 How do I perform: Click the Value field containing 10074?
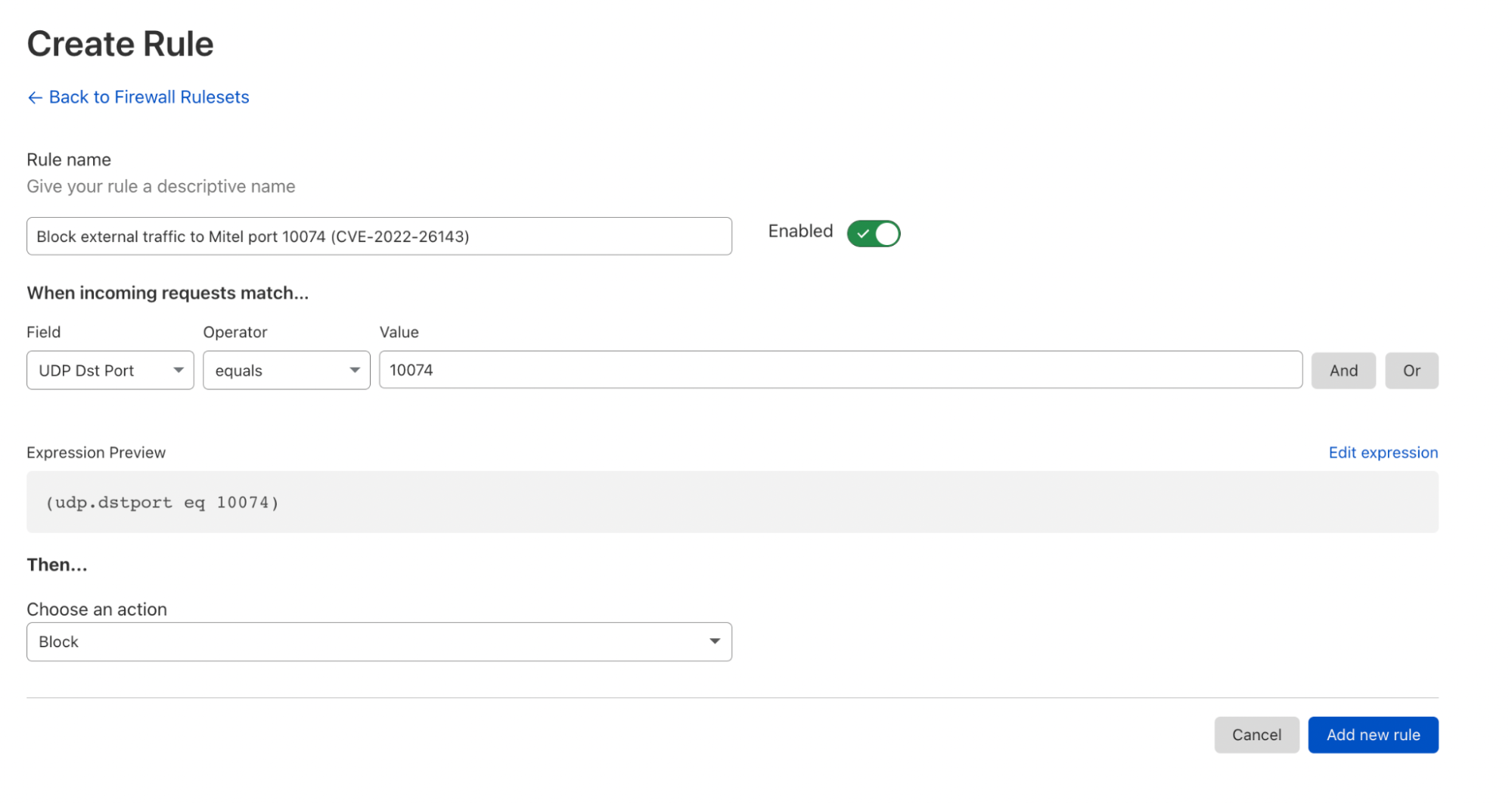840,370
